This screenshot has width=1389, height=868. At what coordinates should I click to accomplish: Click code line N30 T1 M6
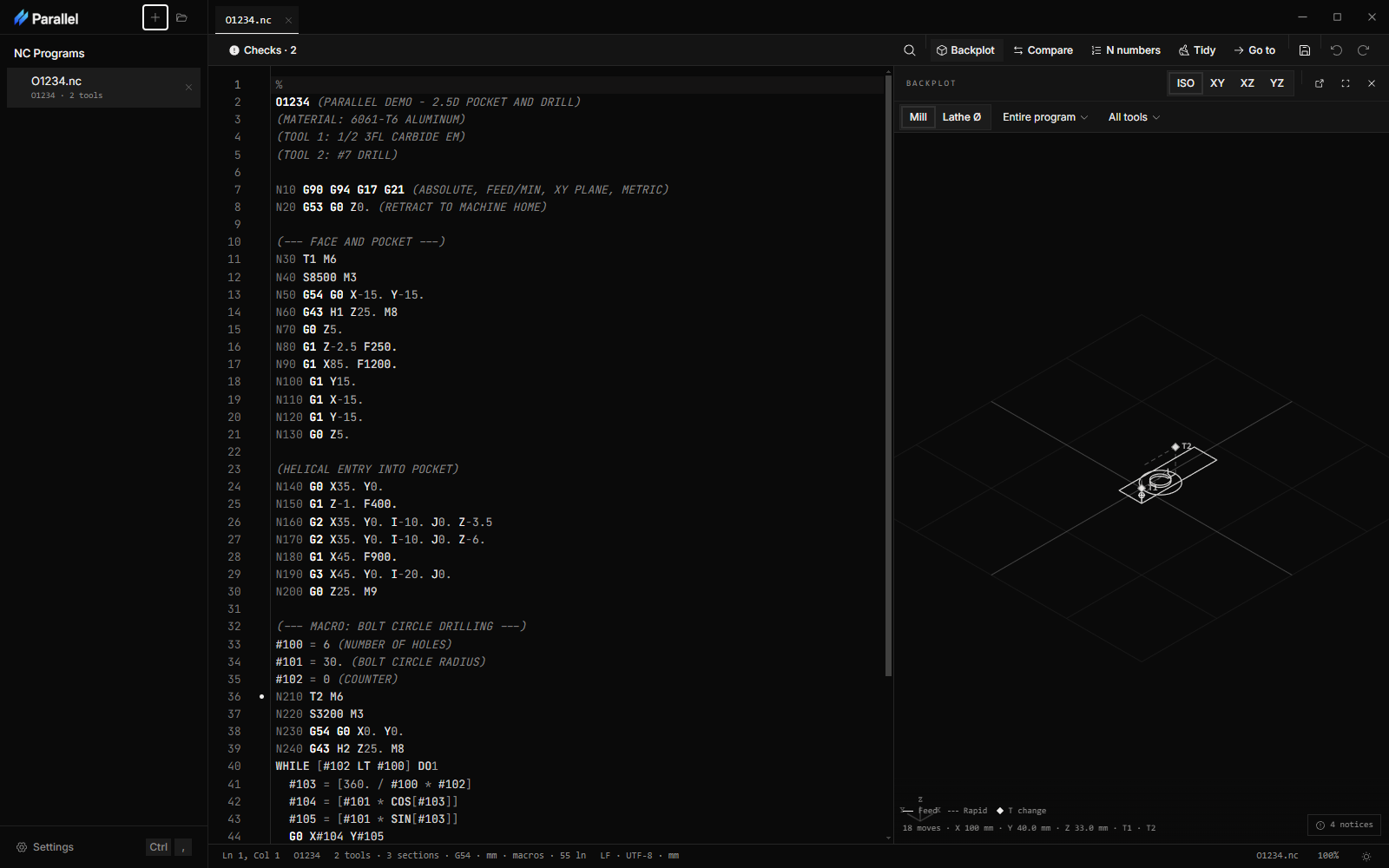(306, 260)
